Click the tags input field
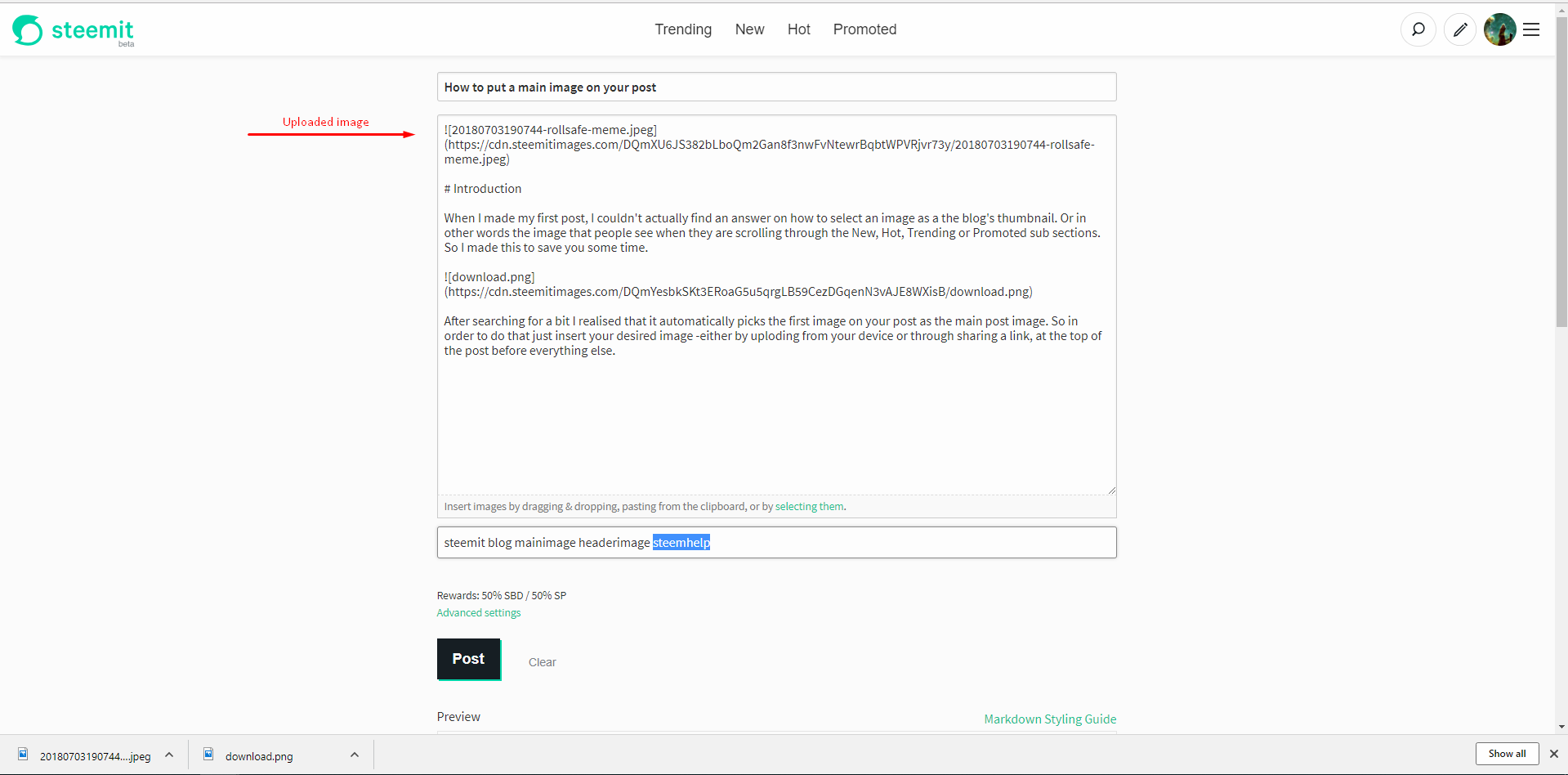This screenshot has height=775, width=1568. coord(777,543)
